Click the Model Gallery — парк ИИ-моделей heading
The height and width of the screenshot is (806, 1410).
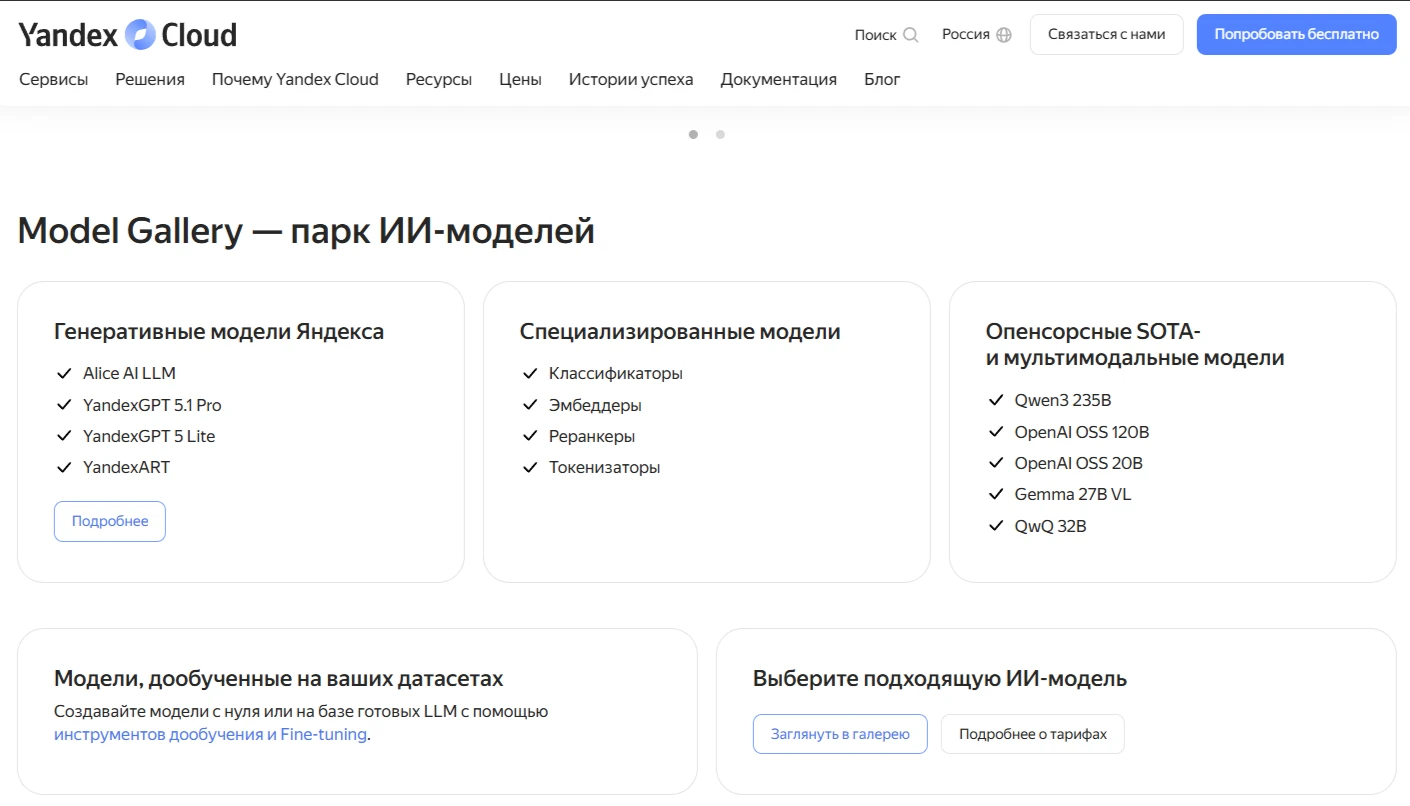point(306,231)
